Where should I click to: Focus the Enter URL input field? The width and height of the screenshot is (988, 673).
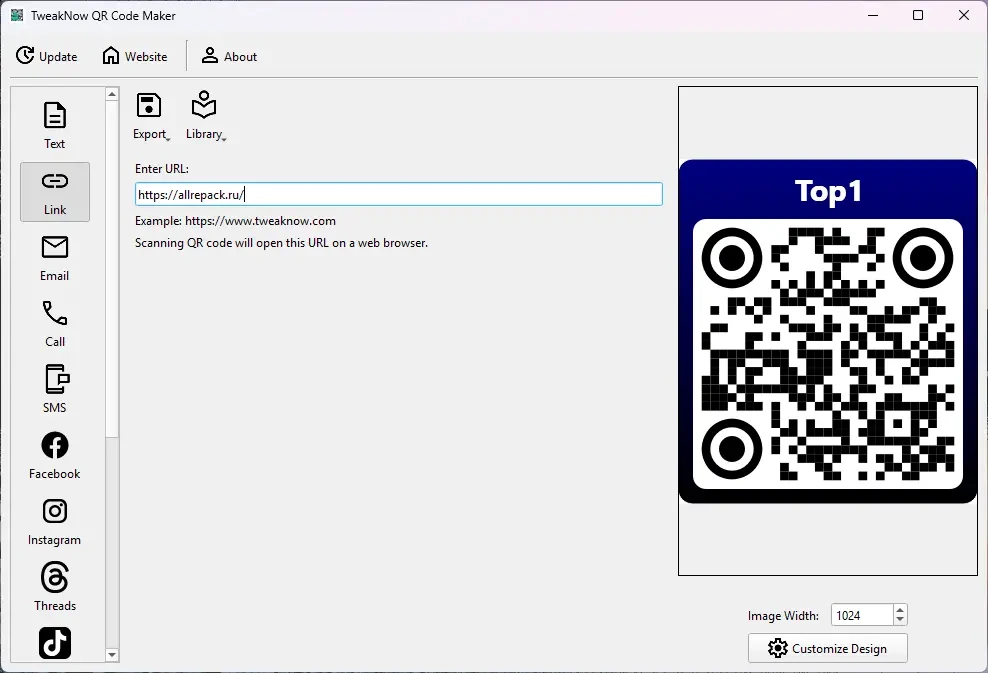click(x=398, y=194)
